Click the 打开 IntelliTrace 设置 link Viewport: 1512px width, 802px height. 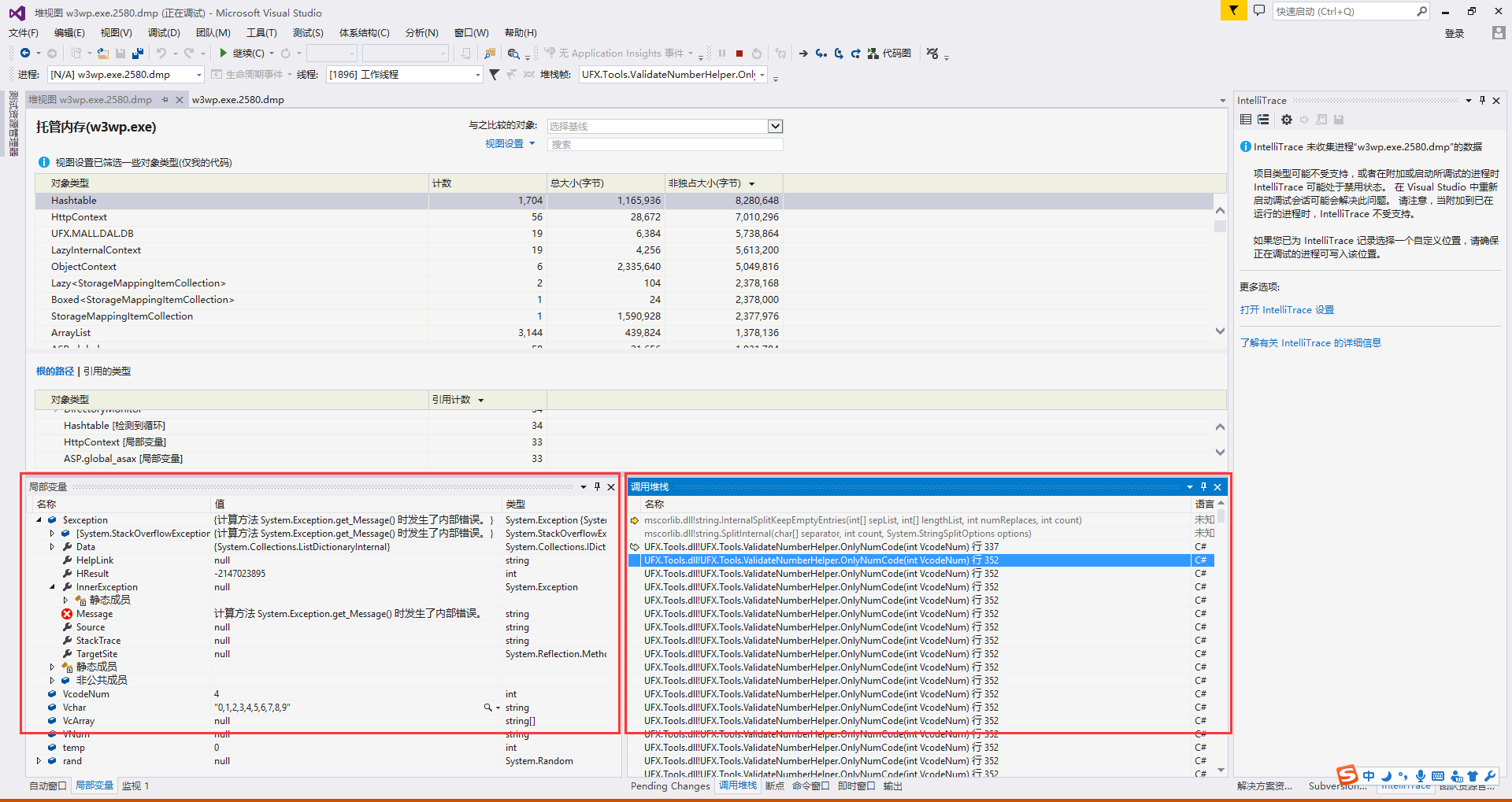[1287, 310]
